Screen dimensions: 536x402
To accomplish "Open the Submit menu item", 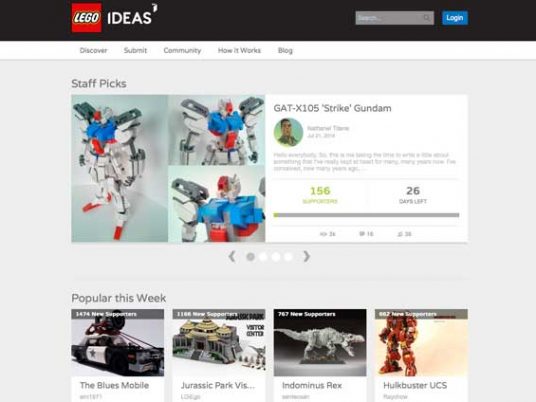I will [135, 51].
